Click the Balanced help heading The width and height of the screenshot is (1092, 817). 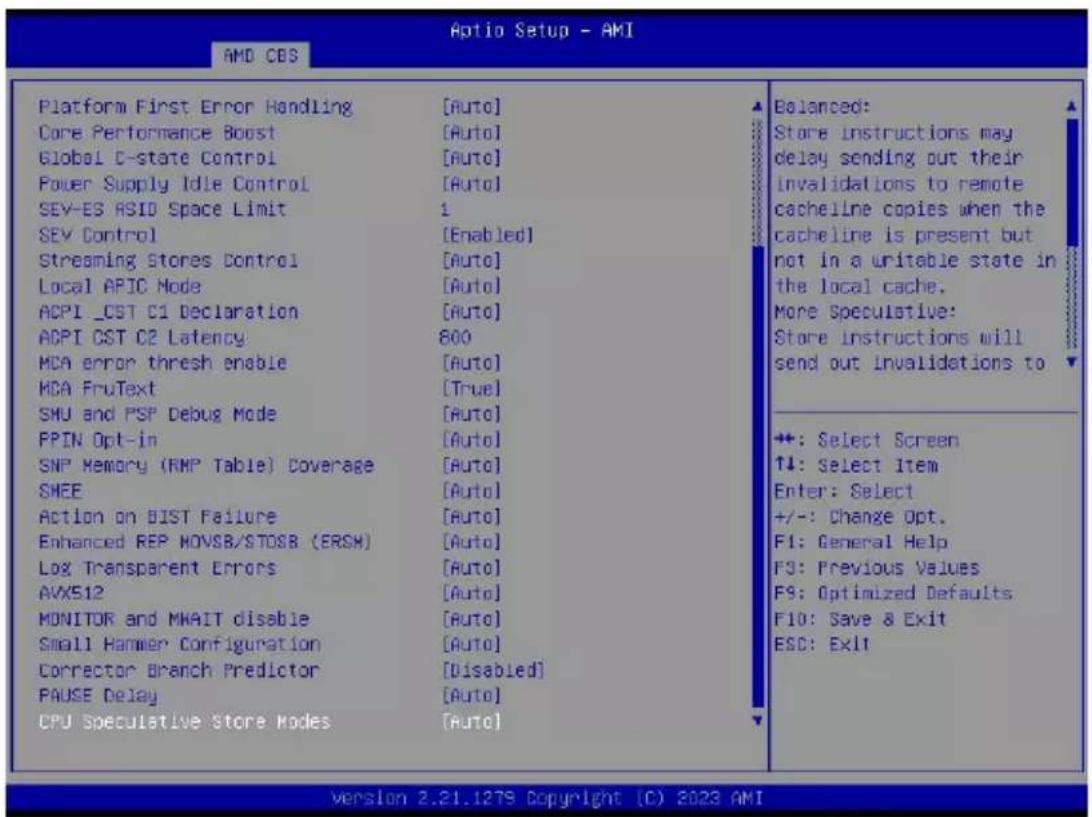click(822, 107)
